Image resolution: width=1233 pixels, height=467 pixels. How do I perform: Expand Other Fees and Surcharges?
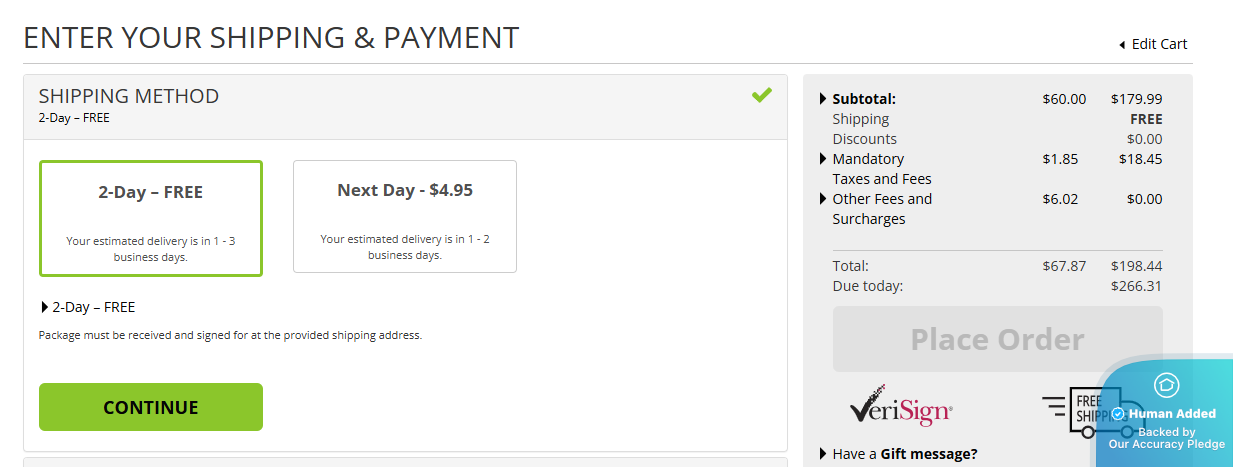[823, 199]
